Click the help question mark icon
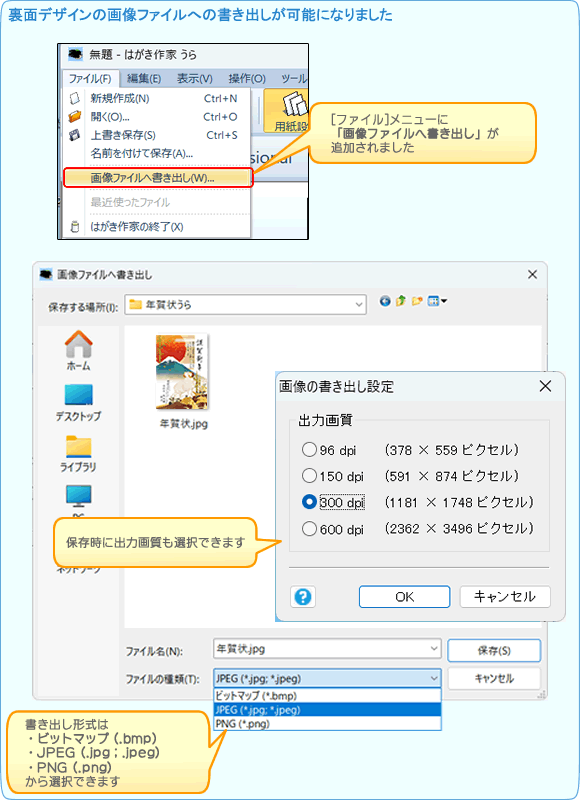The width and height of the screenshot is (580, 800). coord(303,596)
